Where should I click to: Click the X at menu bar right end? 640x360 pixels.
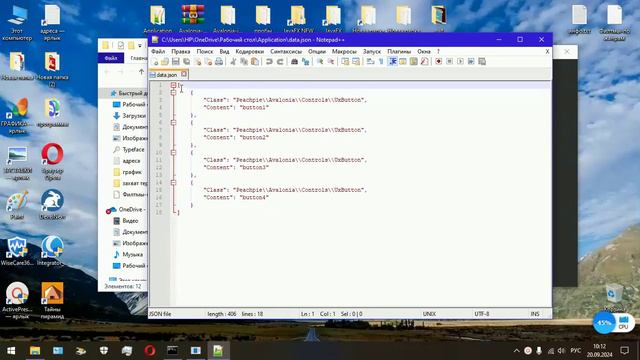tap(547, 51)
